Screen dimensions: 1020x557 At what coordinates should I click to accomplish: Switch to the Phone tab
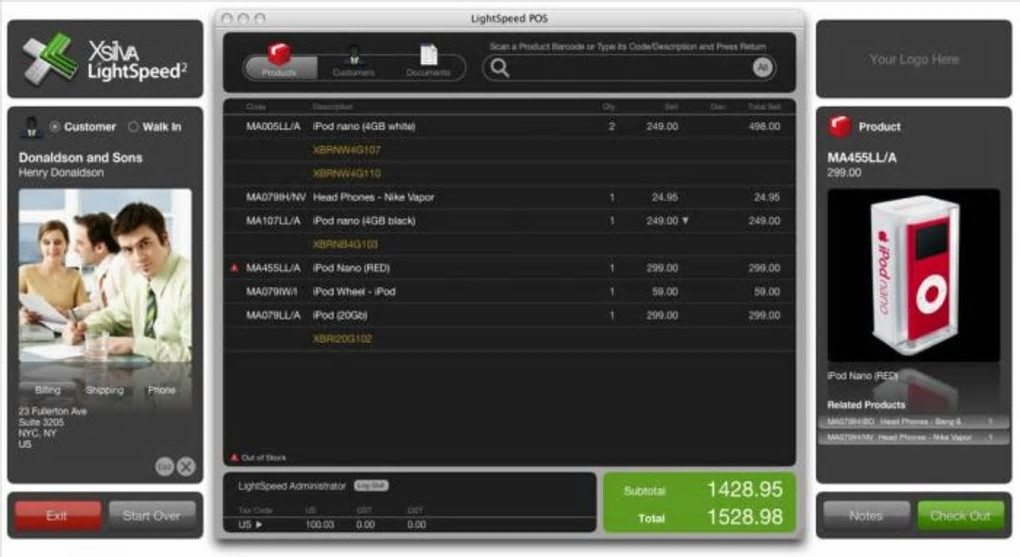161,390
